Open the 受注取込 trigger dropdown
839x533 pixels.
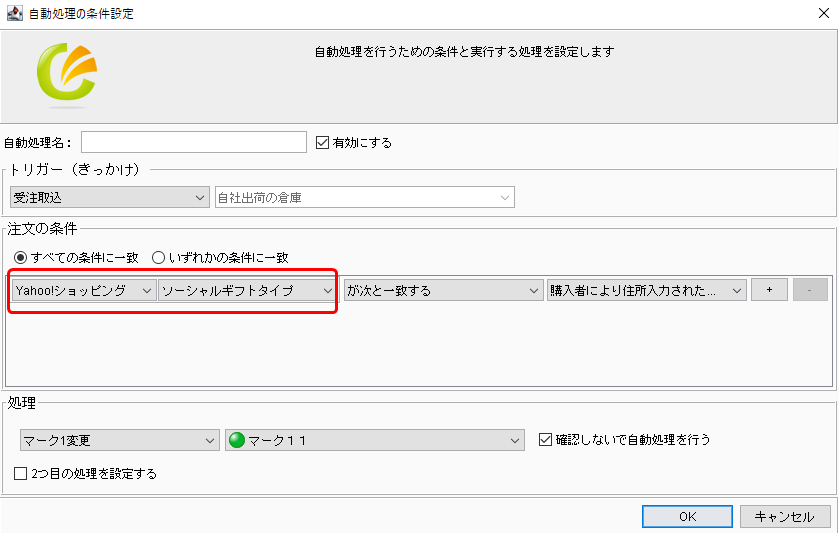109,197
